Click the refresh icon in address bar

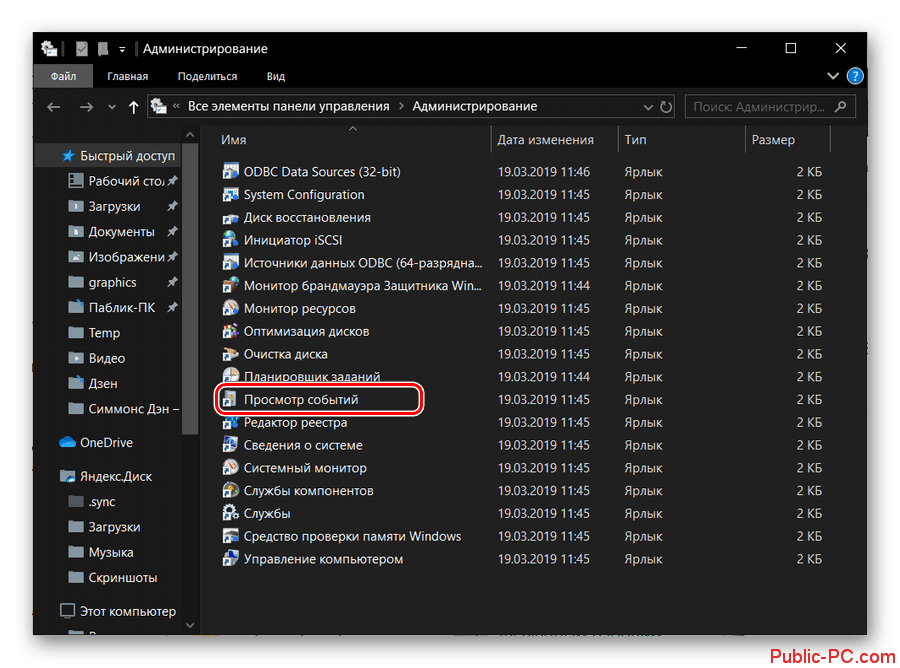click(666, 107)
